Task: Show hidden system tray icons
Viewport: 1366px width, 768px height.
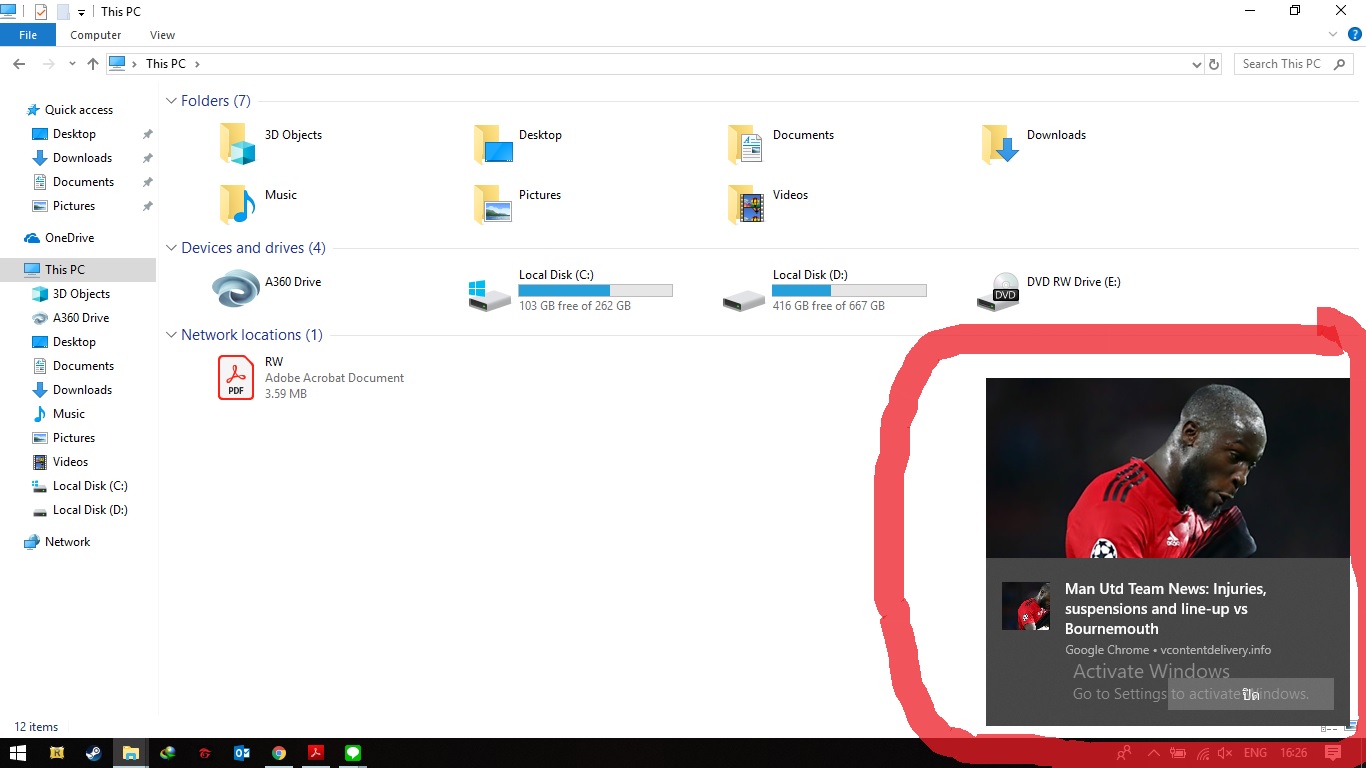Action: coord(1153,753)
